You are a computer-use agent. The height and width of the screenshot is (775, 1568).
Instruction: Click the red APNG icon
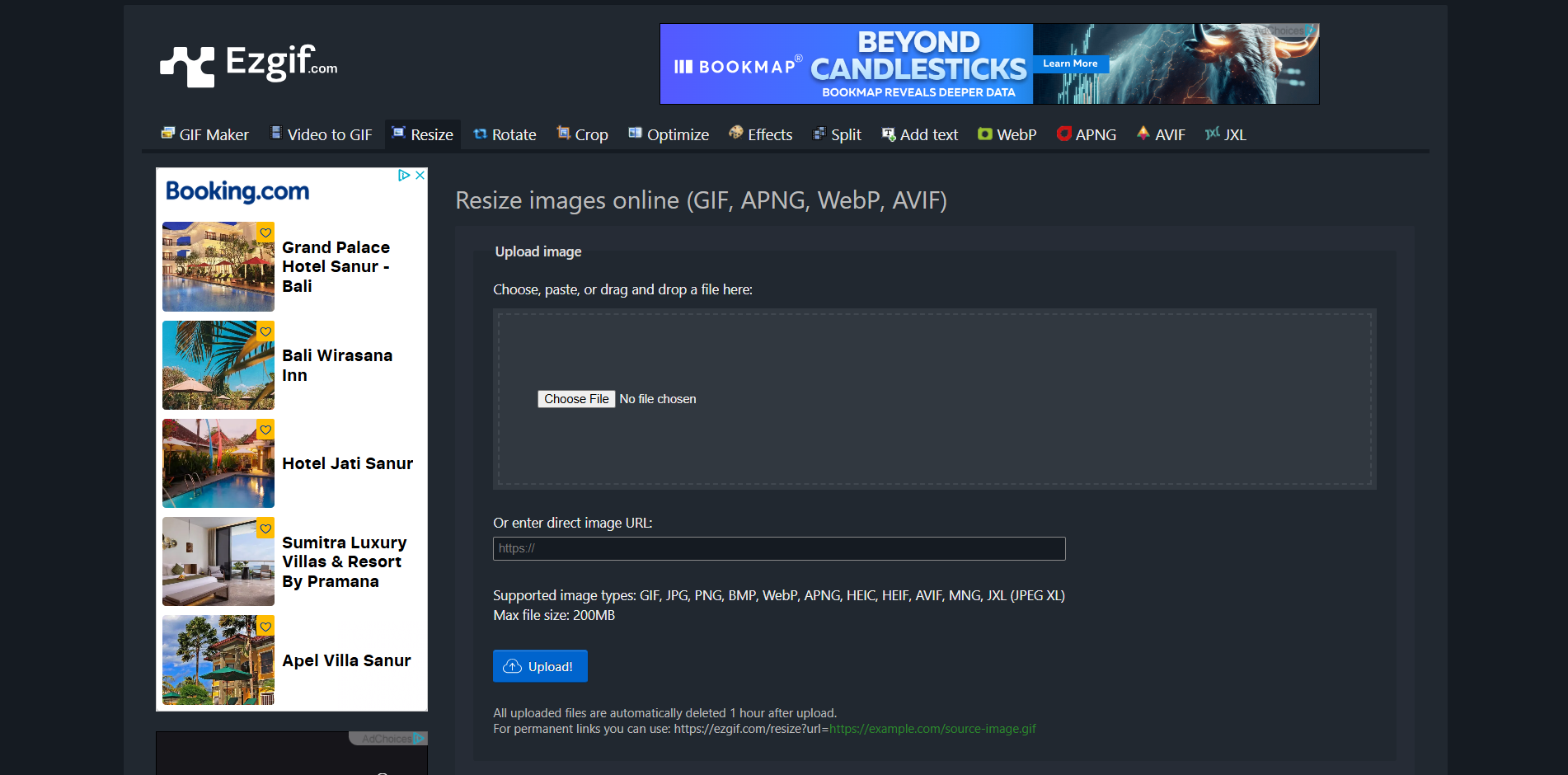tap(1064, 134)
